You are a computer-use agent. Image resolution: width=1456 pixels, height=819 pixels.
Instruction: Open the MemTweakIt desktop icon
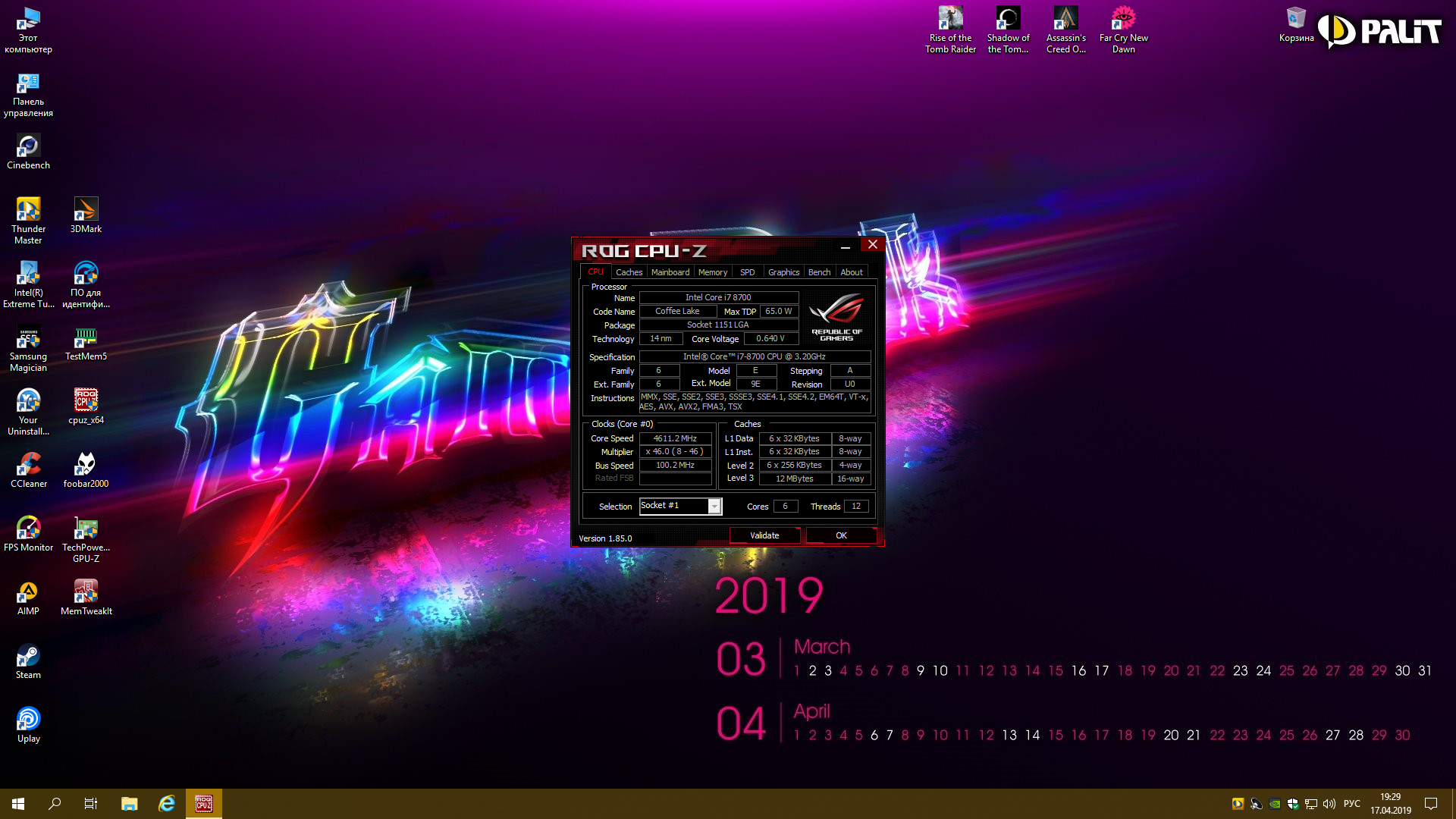click(86, 592)
